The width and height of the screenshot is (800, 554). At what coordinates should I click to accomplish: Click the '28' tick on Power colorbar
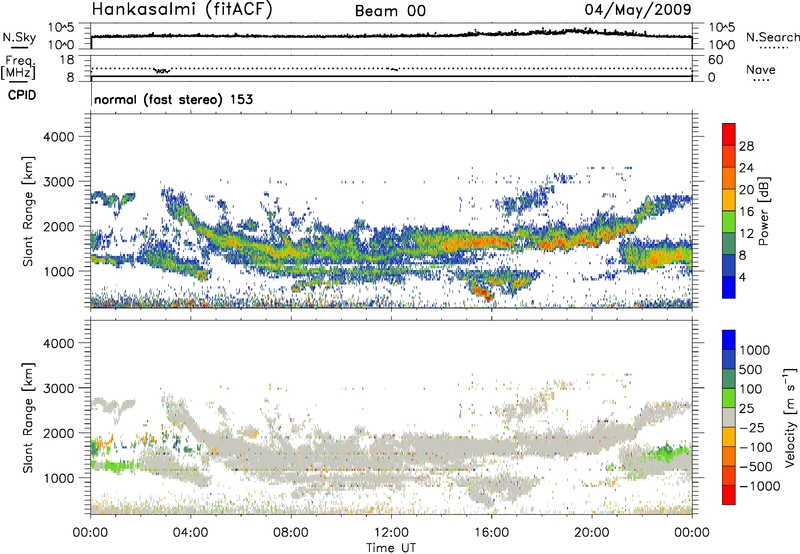[x=746, y=146]
